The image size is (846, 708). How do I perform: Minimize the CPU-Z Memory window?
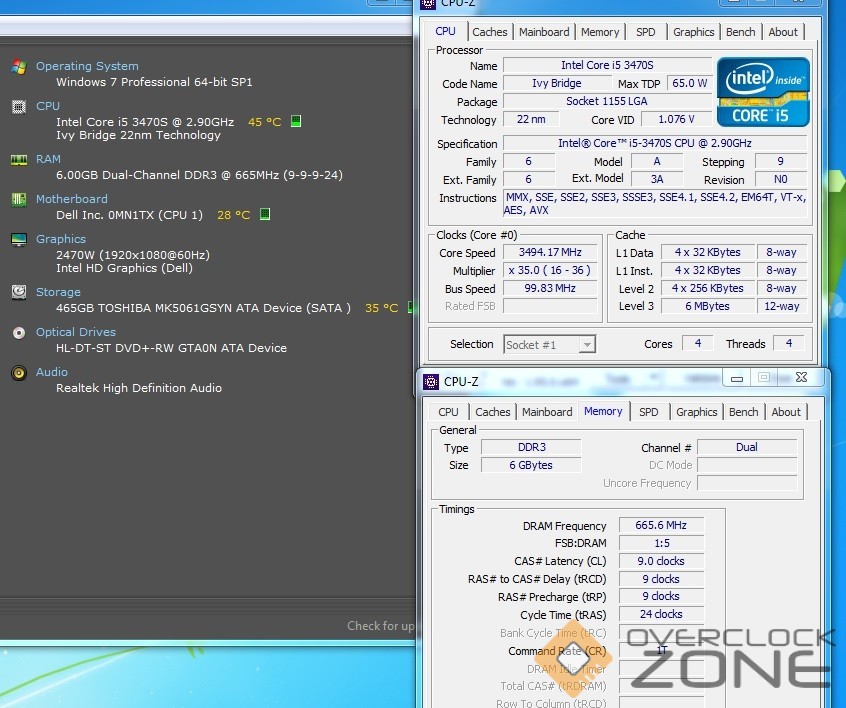point(736,378)
